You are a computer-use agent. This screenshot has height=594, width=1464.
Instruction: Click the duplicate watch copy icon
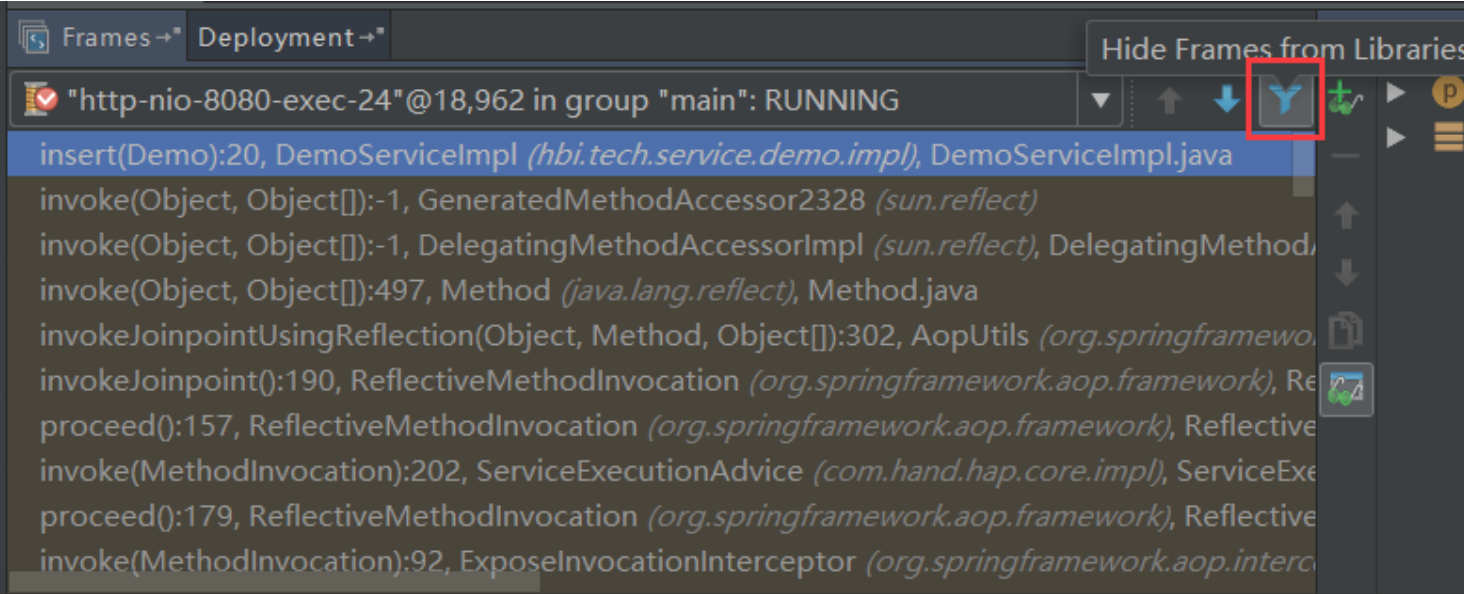coord(1347,330)
